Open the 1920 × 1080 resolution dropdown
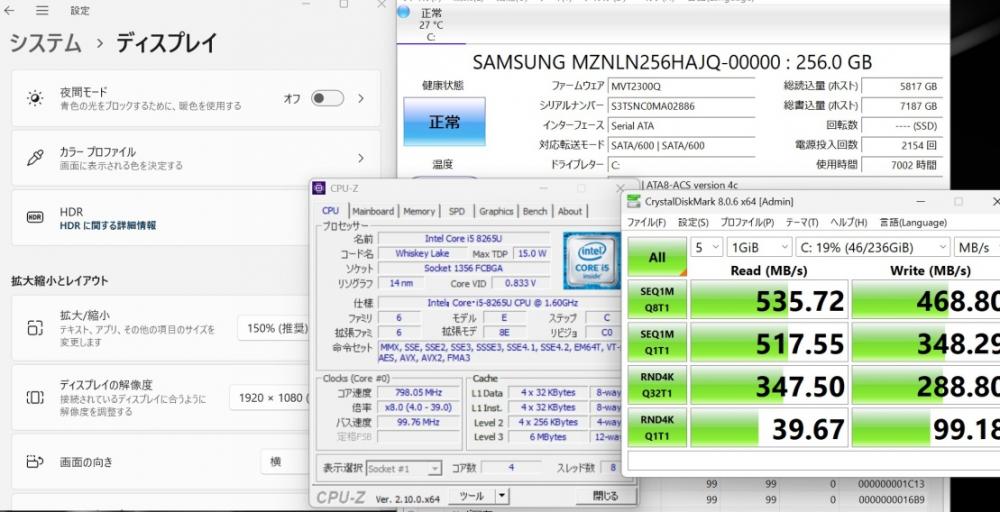This screenshot has height=512, width=1000. click(x=270, y=398)
